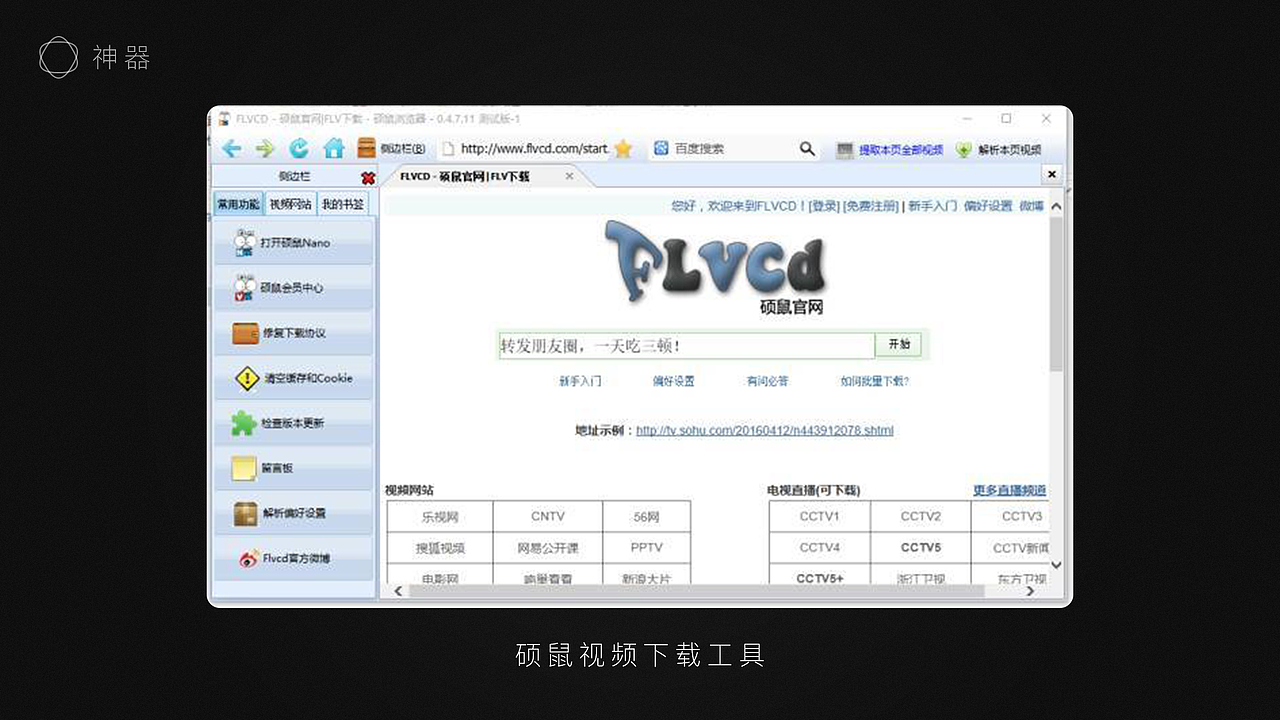
Task: Click the vertical scrollbar down arrow
Action: pos(1056,566)
